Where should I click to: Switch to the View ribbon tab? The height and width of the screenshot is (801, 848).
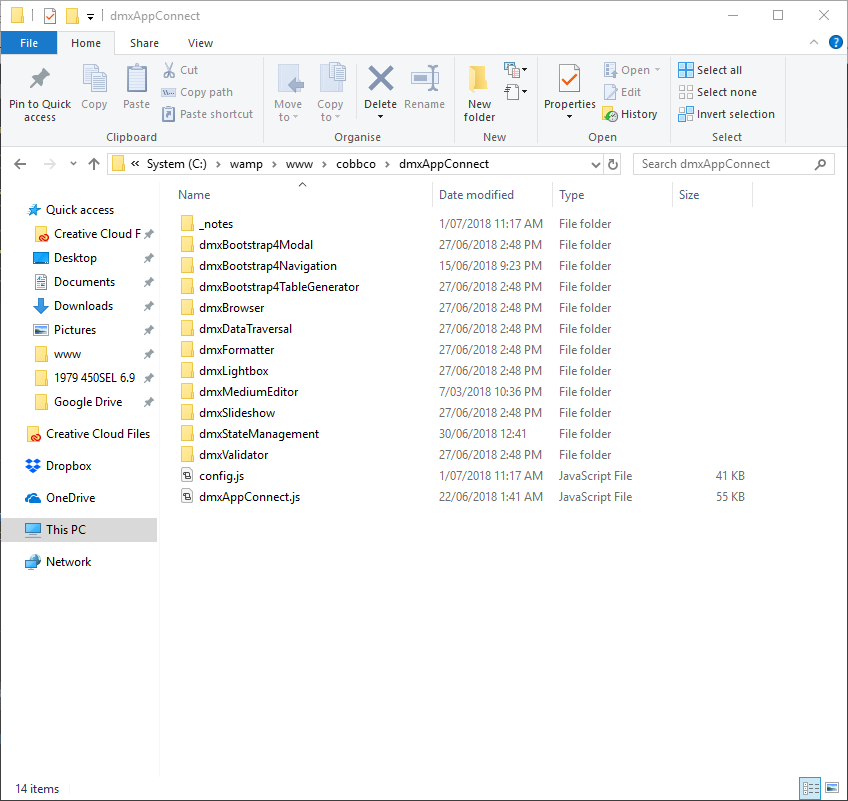tap(200, 43)
